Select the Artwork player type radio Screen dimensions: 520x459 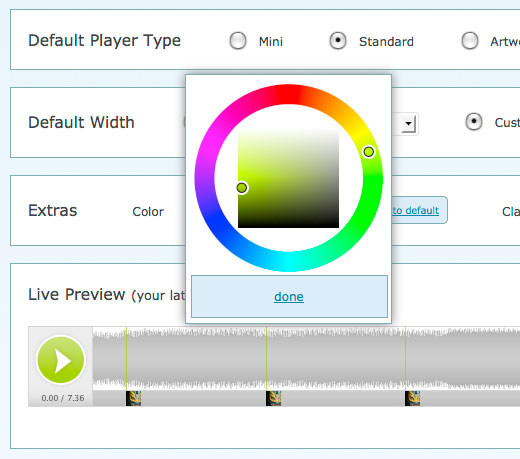tap(470, 41)
